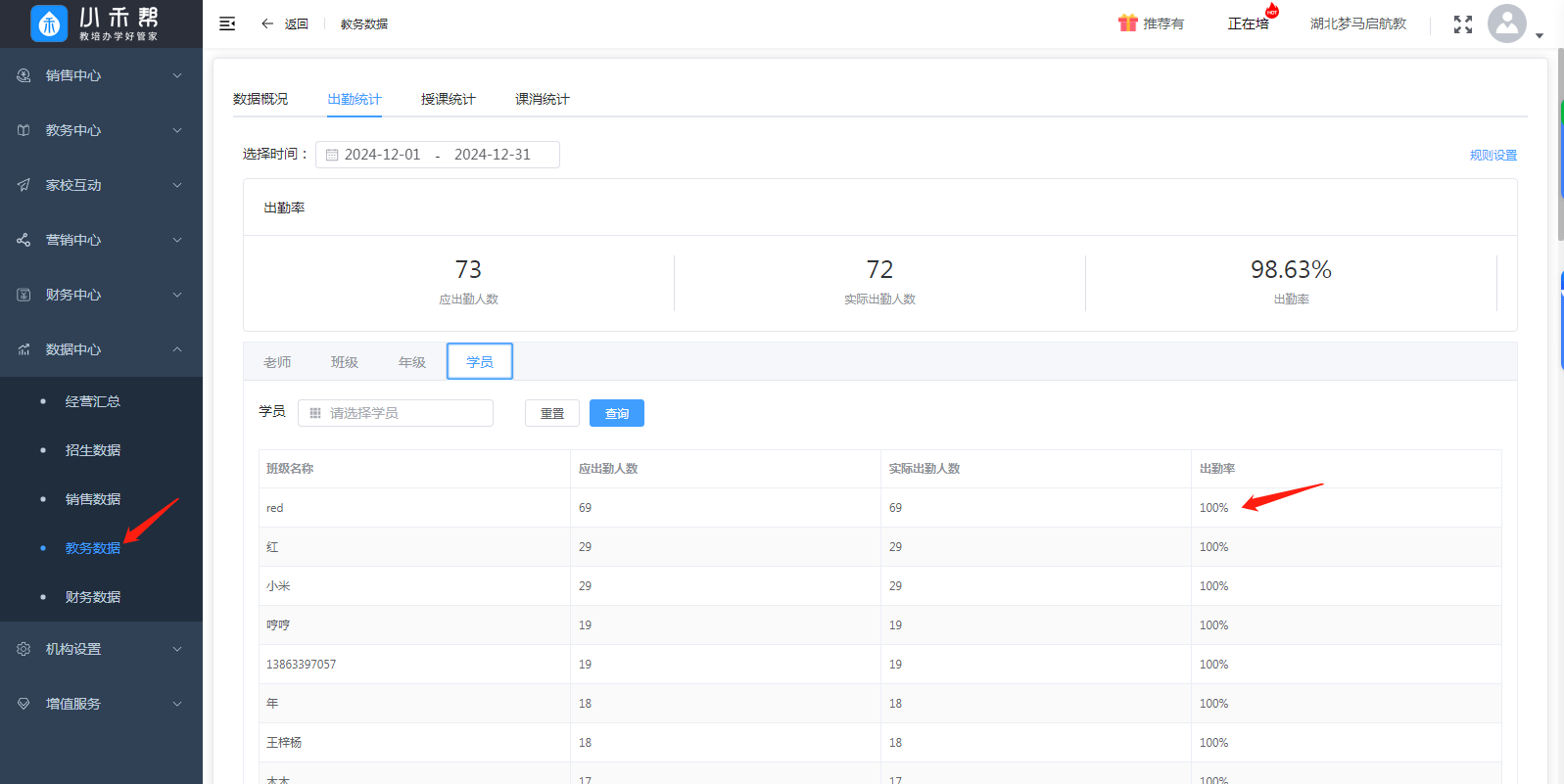Switch to the 课消统计 tab
Screen dimensions: 1564x784
pyautogui.click(x=543, y=99)
